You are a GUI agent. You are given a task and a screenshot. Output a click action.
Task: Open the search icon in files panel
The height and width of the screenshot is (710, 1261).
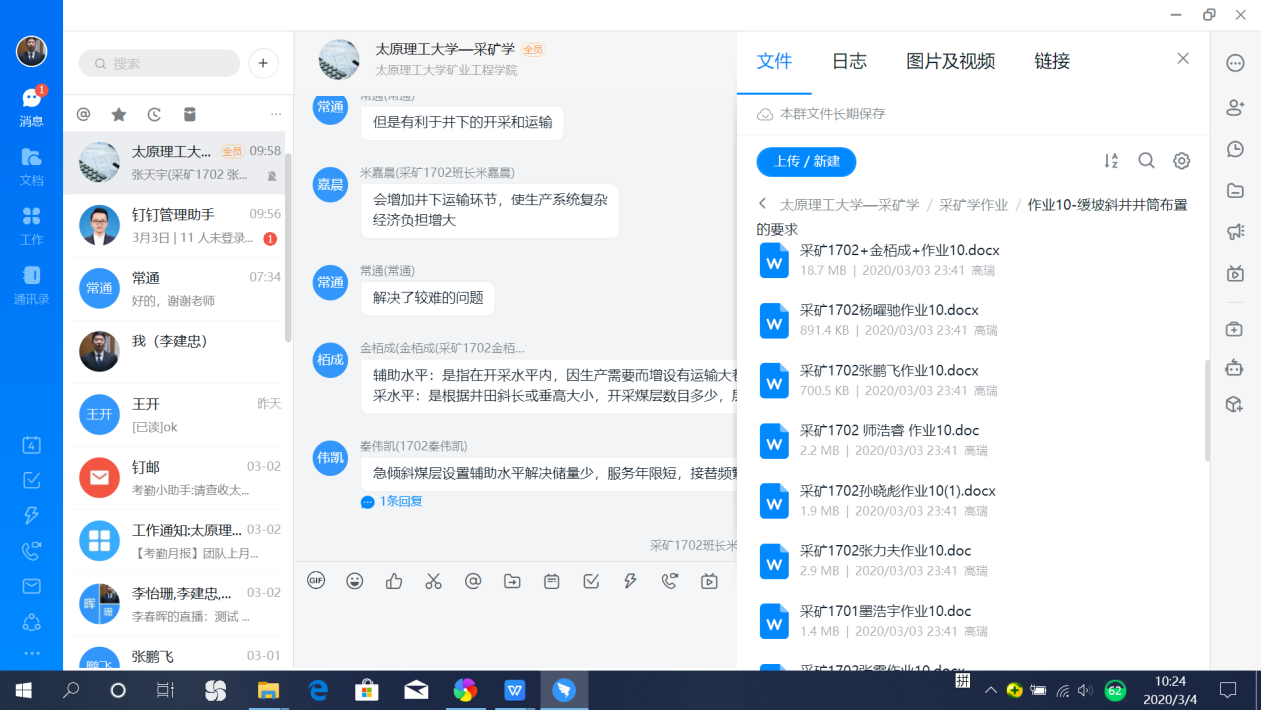[x=1146, y=161]
